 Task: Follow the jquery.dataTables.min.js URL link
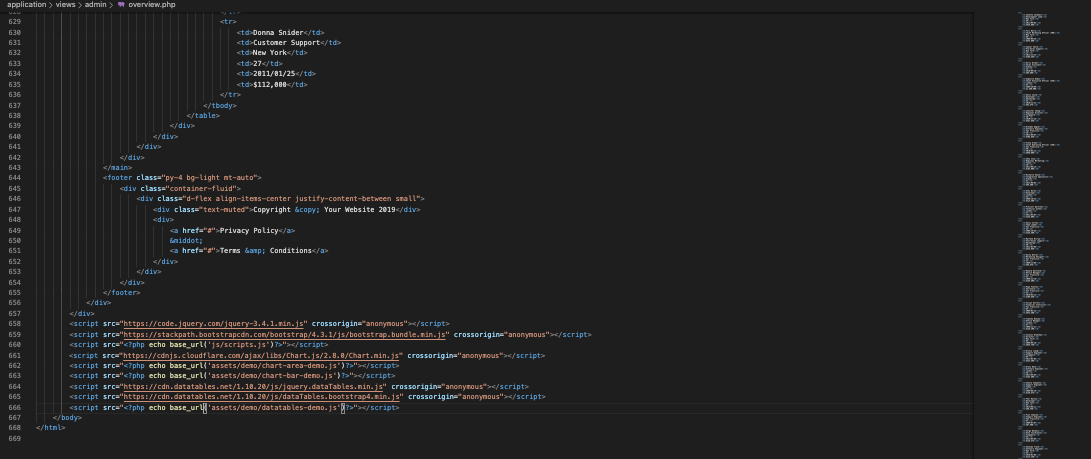pos(254,387)
